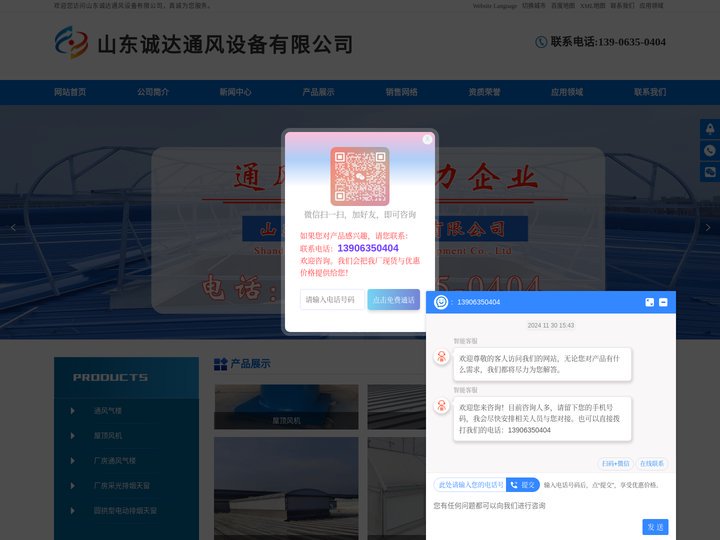This screenshot has width=720, height=540.
Task: Click 微信扫一扫 caption under QR code
Action: coord(360,214)
